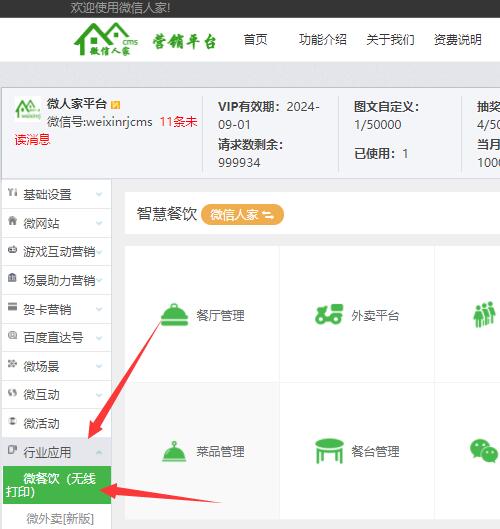Click the 微场景 sidebar icon
500x529 pixels.
[x=12, y=364]
